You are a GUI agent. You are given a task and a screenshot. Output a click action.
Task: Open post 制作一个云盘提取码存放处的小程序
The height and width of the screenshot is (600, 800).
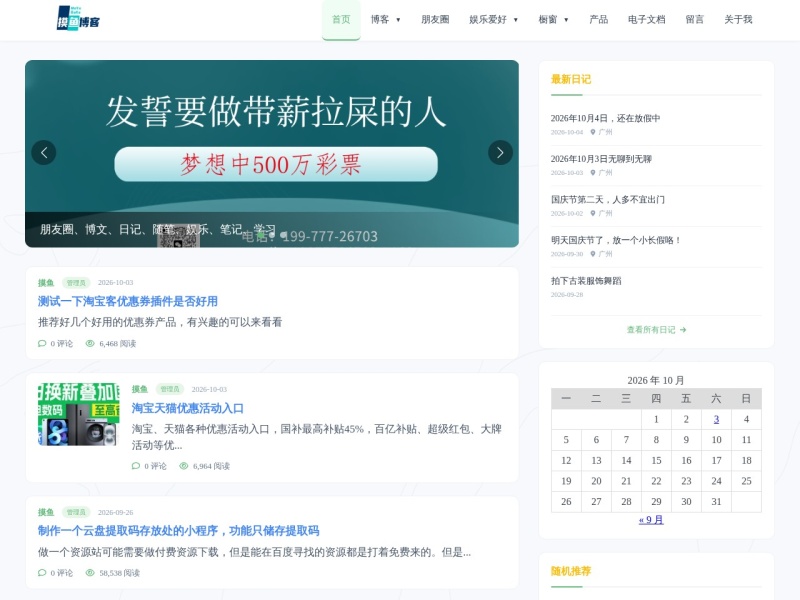pyautogui.click(x=179, y=531)
